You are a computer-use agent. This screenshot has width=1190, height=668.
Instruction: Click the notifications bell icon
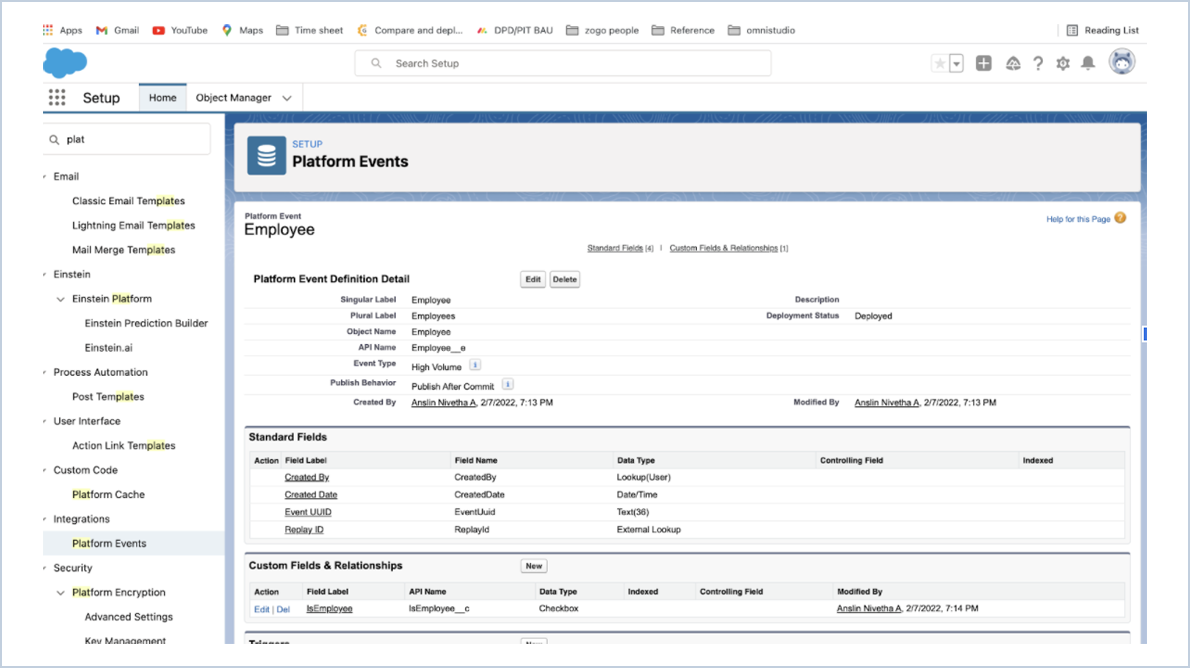(1089, 62)
